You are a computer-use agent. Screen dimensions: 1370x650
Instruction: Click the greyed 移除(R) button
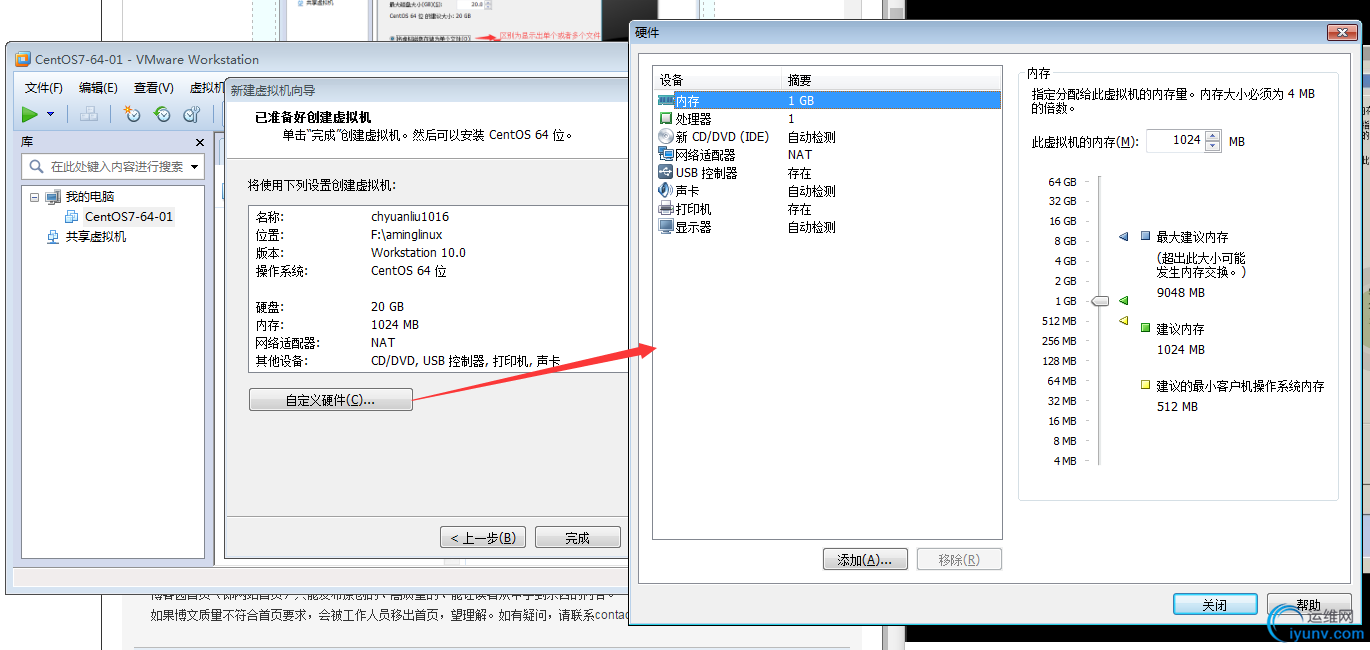[958, 560]
